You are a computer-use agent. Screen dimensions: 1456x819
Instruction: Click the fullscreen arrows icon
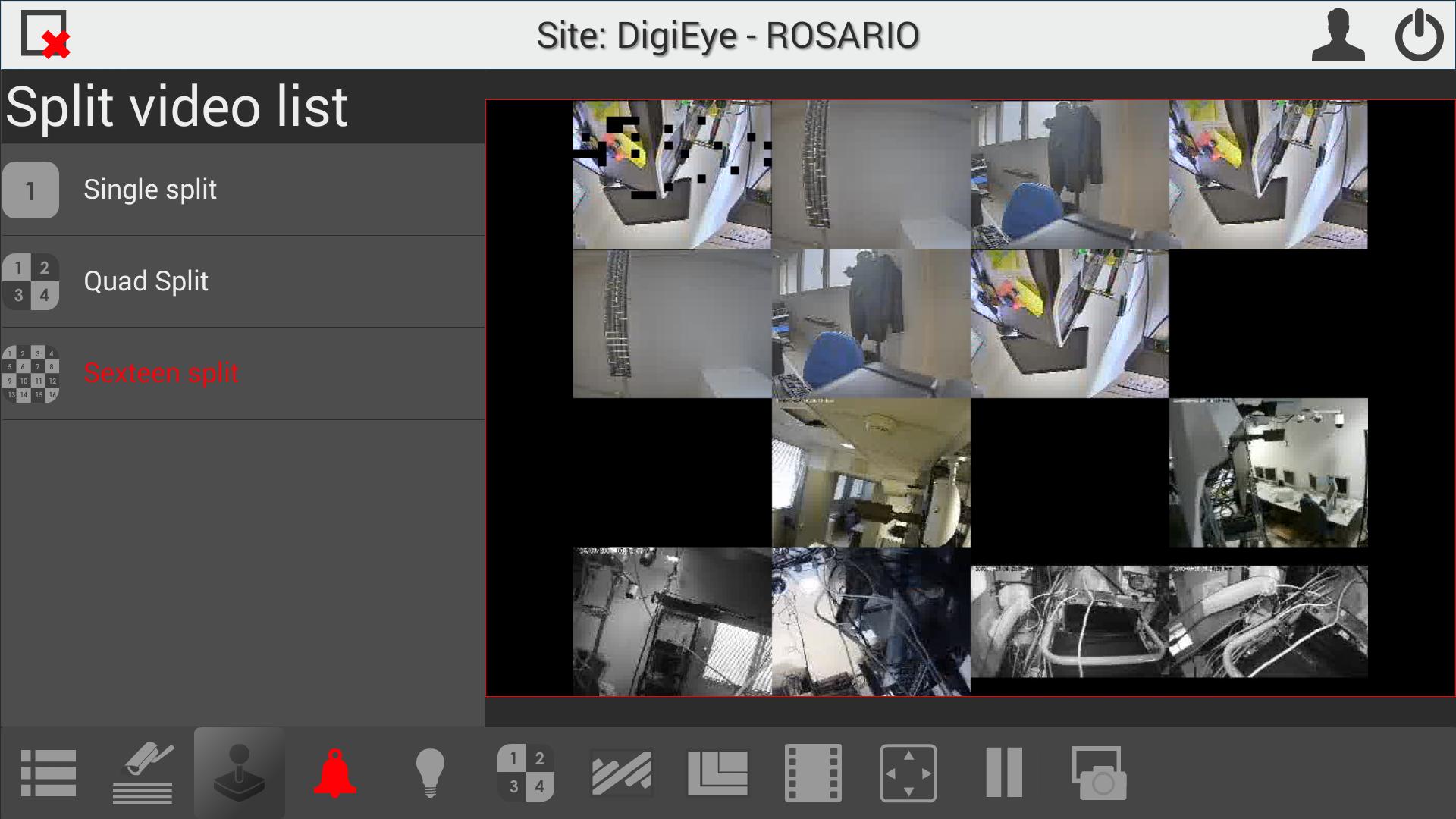coord(908,773)
